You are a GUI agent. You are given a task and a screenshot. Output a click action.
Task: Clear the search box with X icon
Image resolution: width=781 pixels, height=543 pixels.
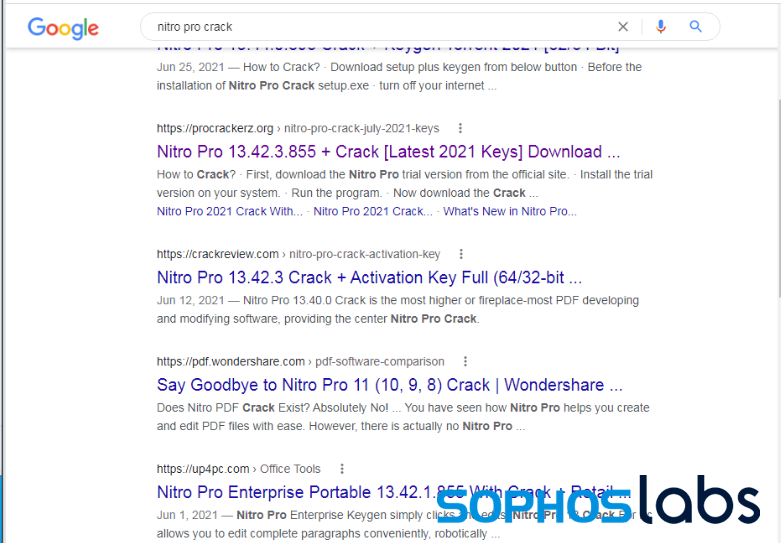623,26
